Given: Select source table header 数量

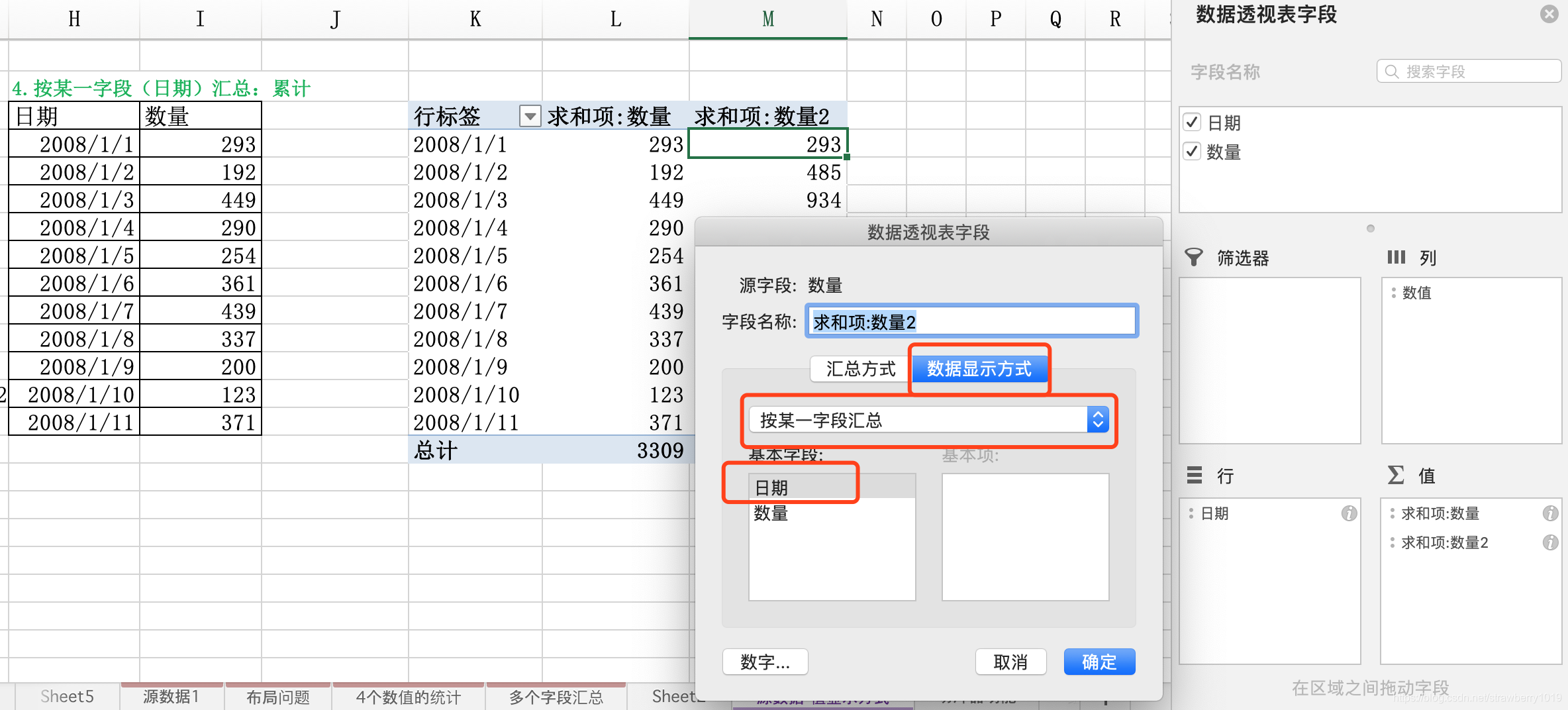Looking at the screenshot, I should pyautogui.click(x=201, y=117).
